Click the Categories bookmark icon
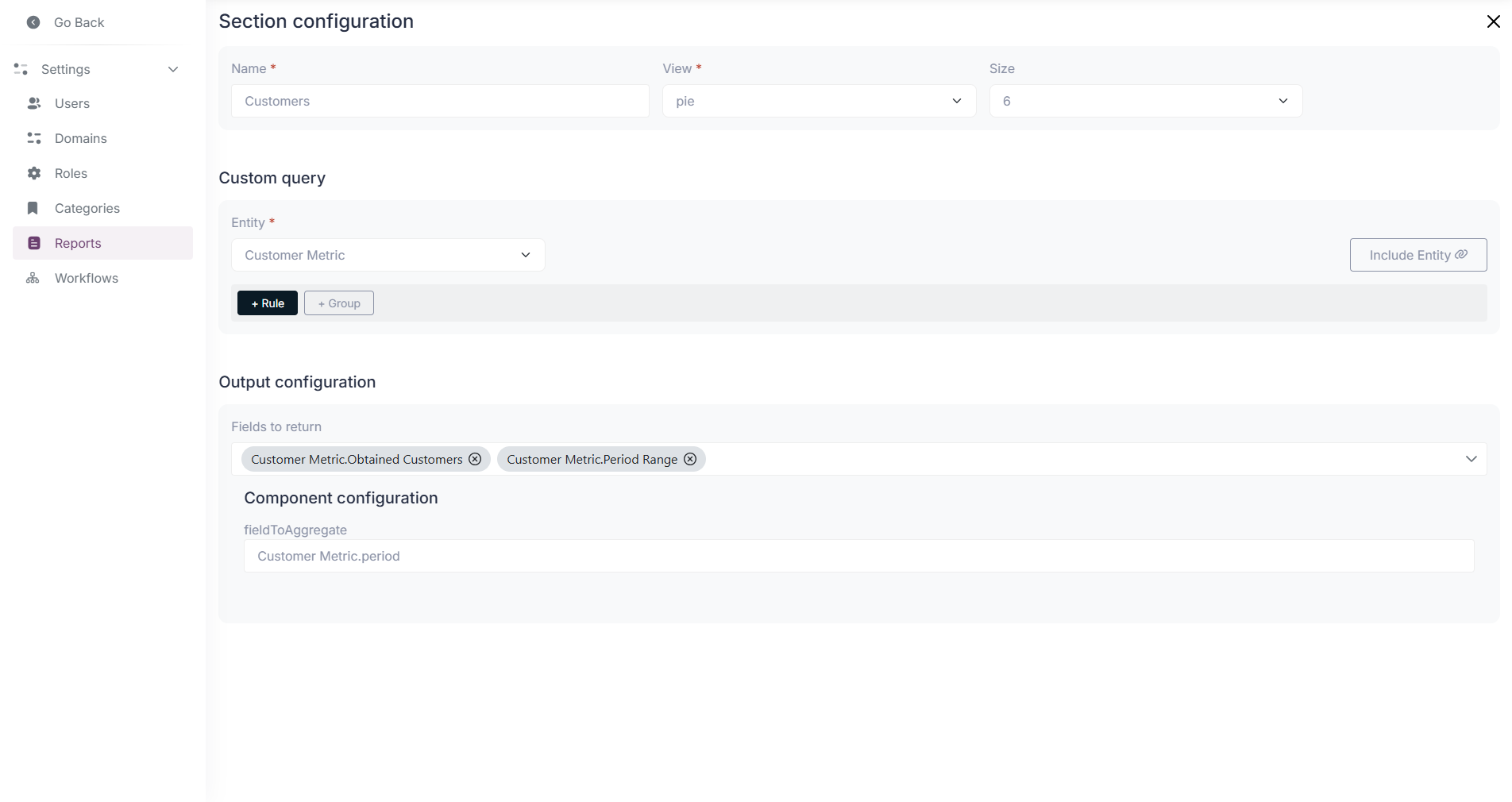The width and height of the screenshot is (1512, 802). pyautogui.click(x=33, y=208)
